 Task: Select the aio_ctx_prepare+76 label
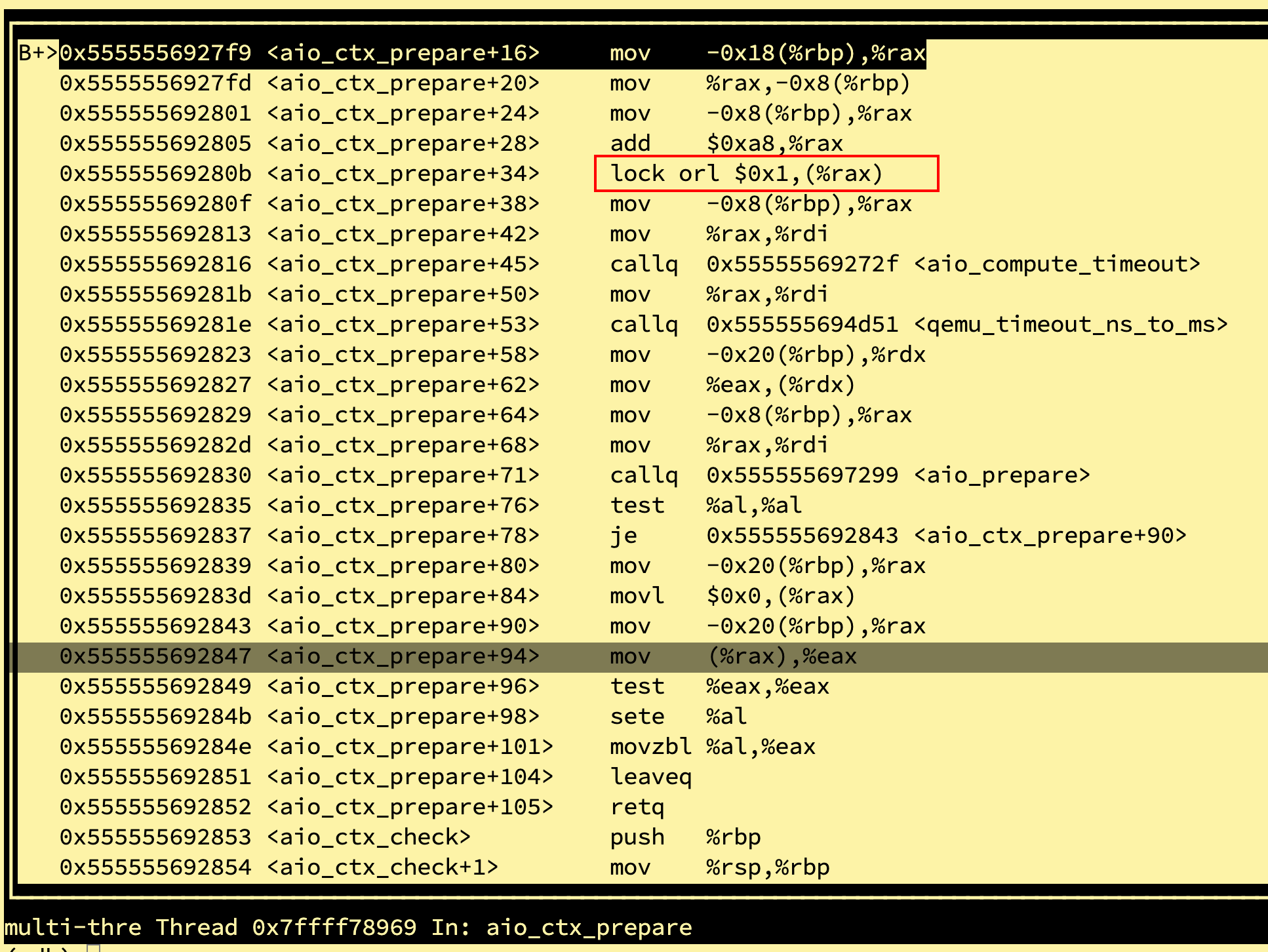click(403, 506)
